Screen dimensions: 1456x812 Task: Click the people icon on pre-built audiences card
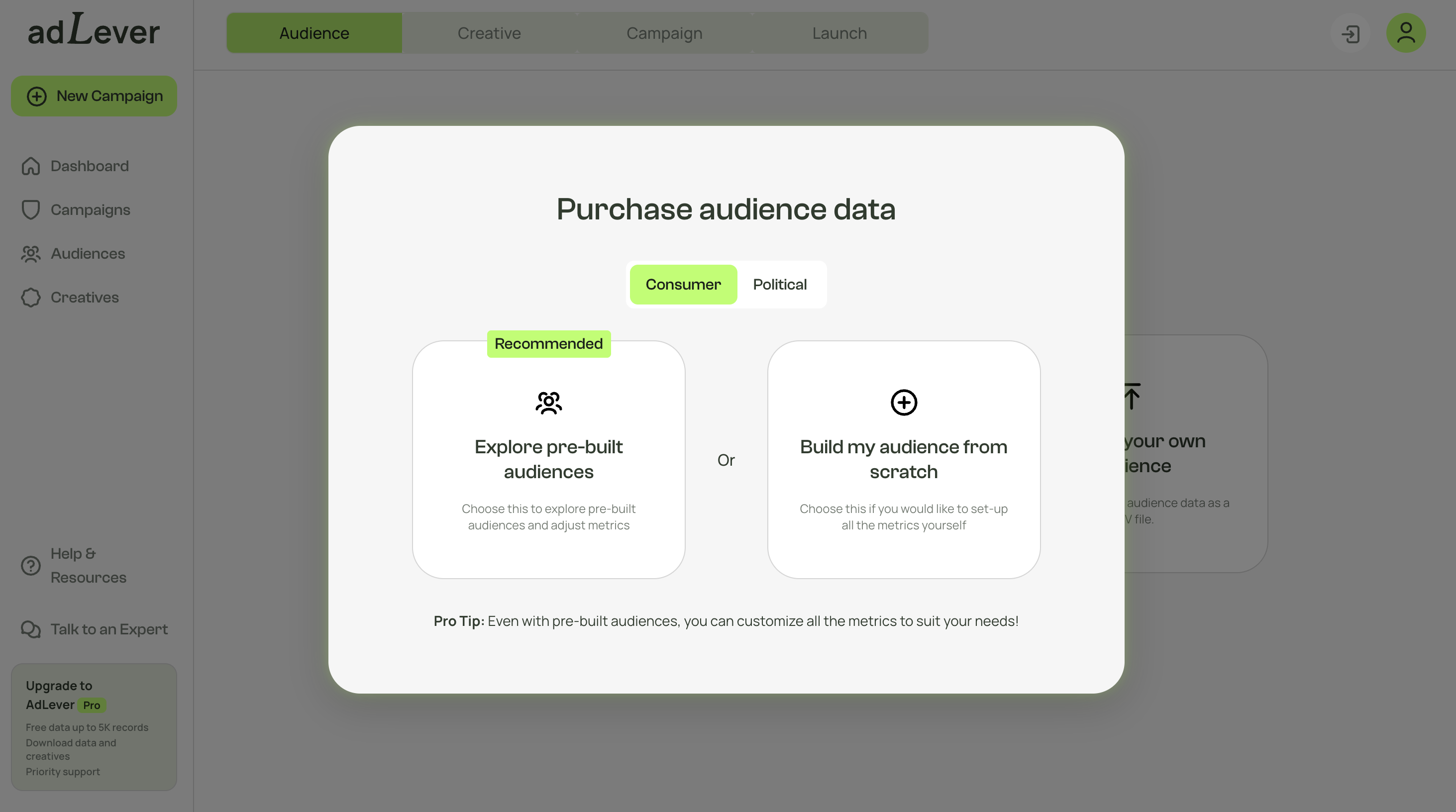click(x=548, y=403)
